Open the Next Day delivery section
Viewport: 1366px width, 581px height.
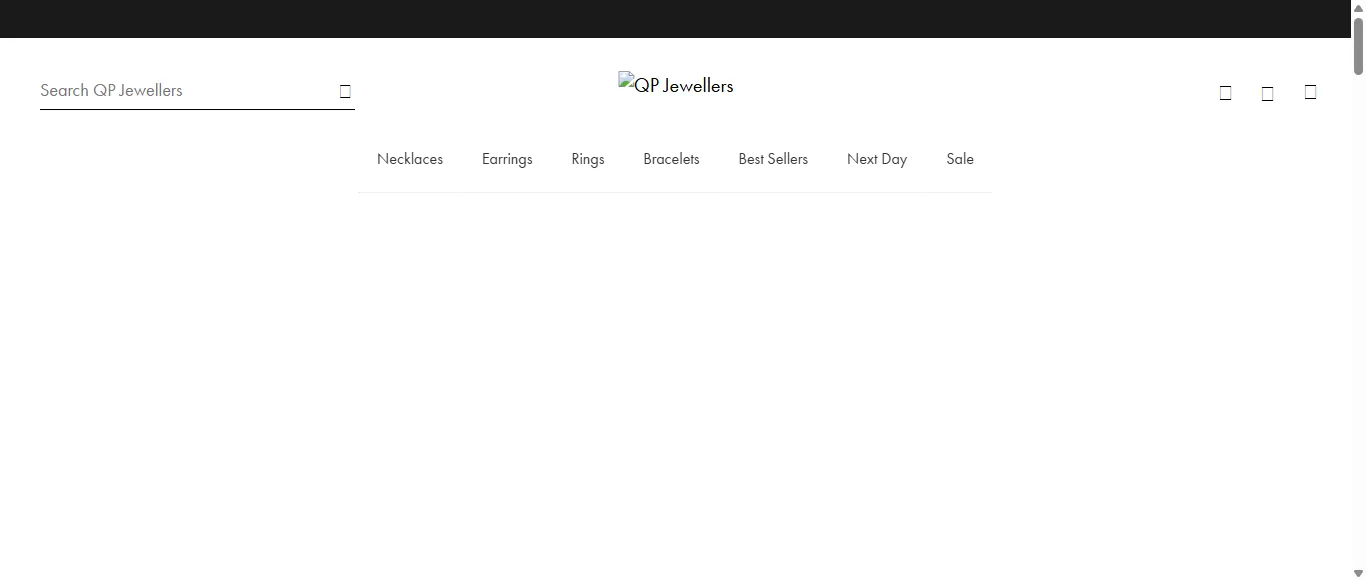point(877,159)
